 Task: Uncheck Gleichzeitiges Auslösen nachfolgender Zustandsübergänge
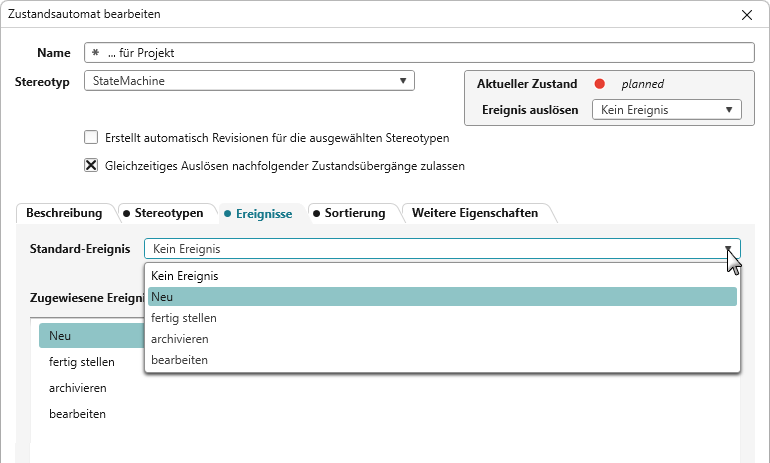pyautogui.click(x=91, y=165)
